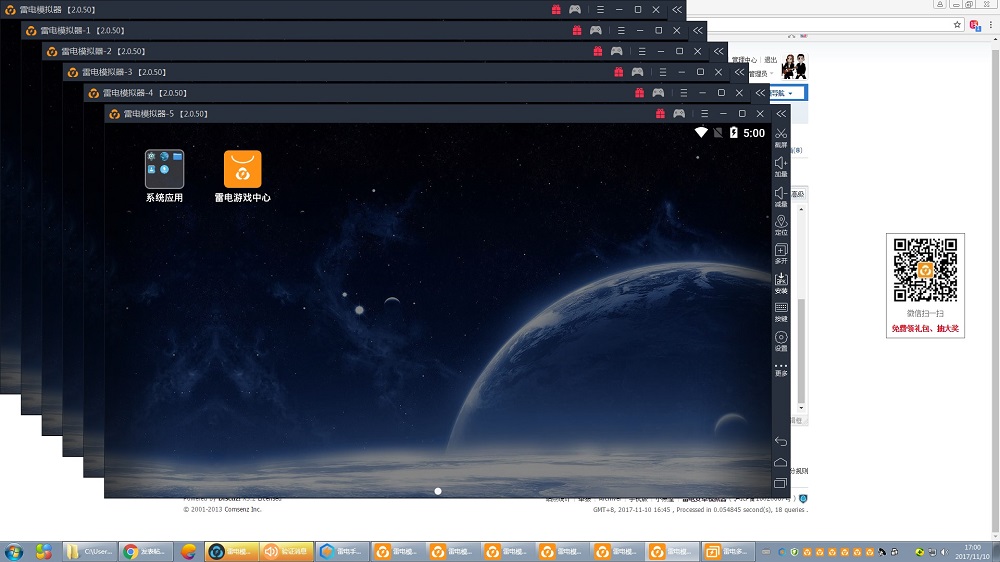Open the 管理中心 link on the web page
The height and width of the screenshot is (562, 1000).
click(x=745, y=60)
